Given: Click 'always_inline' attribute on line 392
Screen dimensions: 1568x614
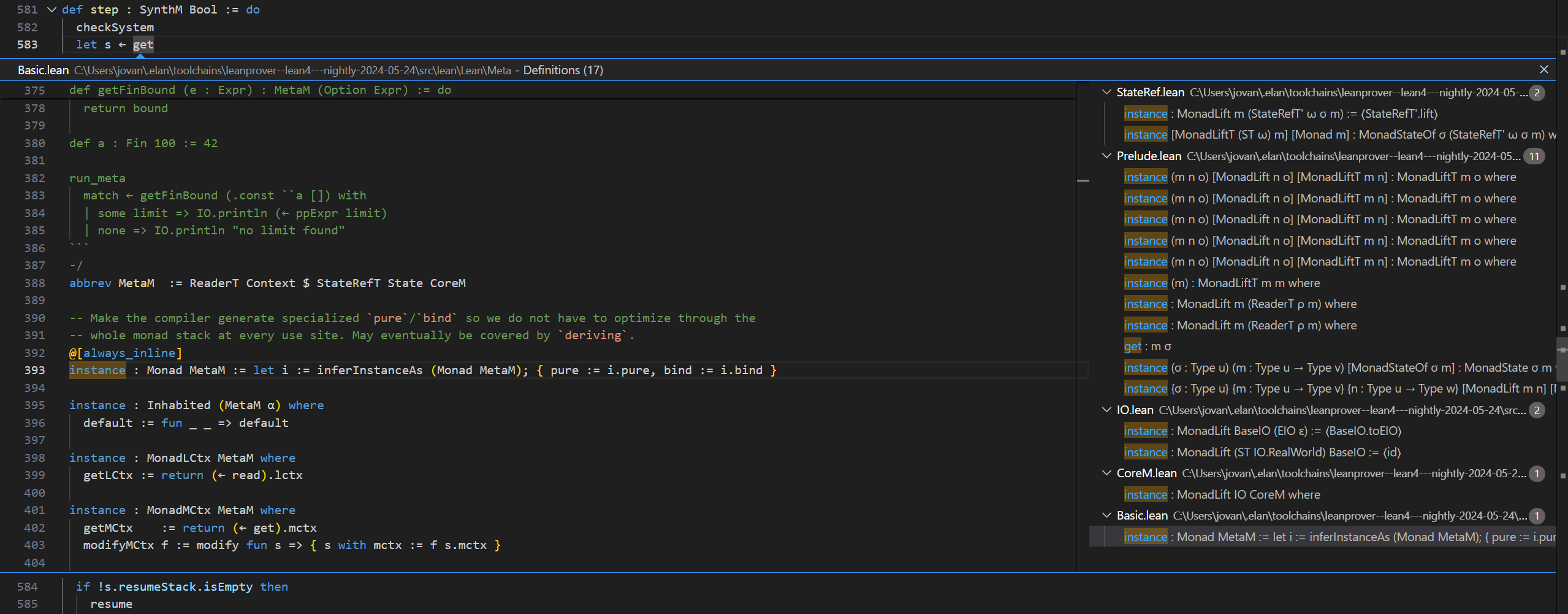Looking at the screenshot, I should point(129,353).
